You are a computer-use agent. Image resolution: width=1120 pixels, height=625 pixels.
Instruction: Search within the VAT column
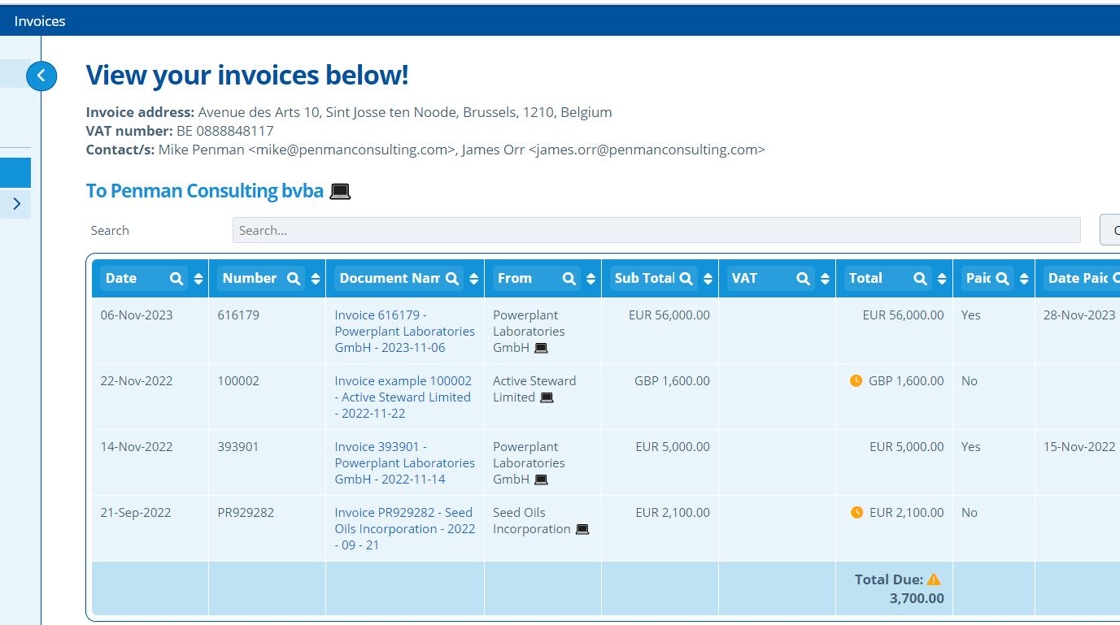point(803,279)
